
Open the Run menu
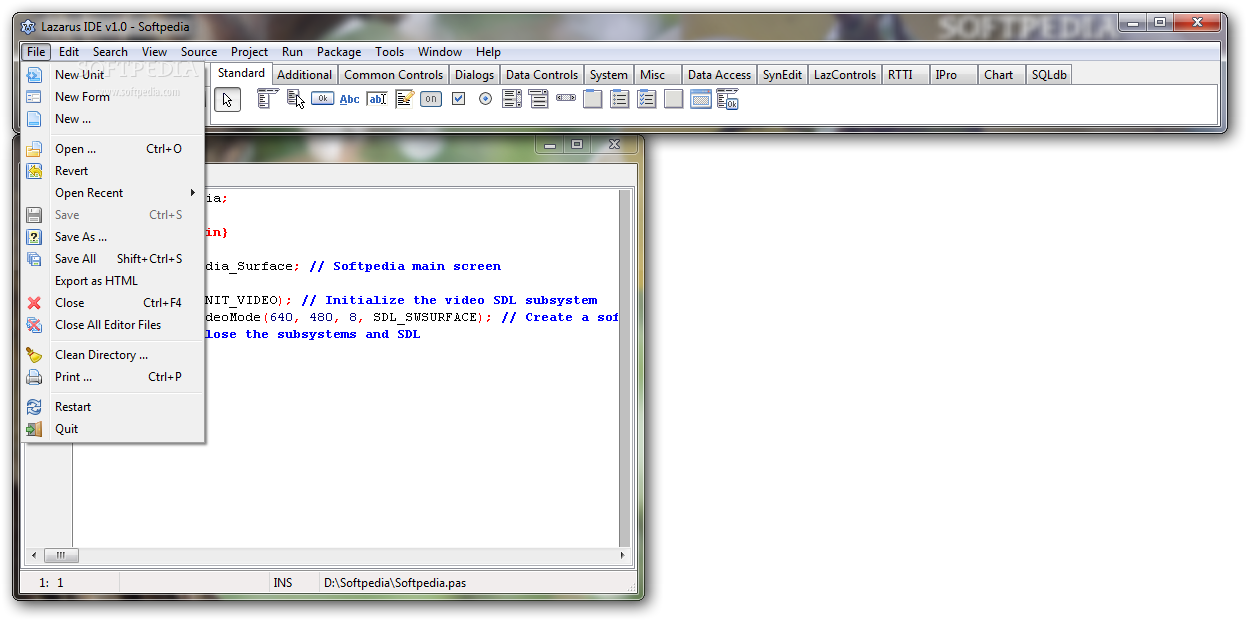(292, 52)
